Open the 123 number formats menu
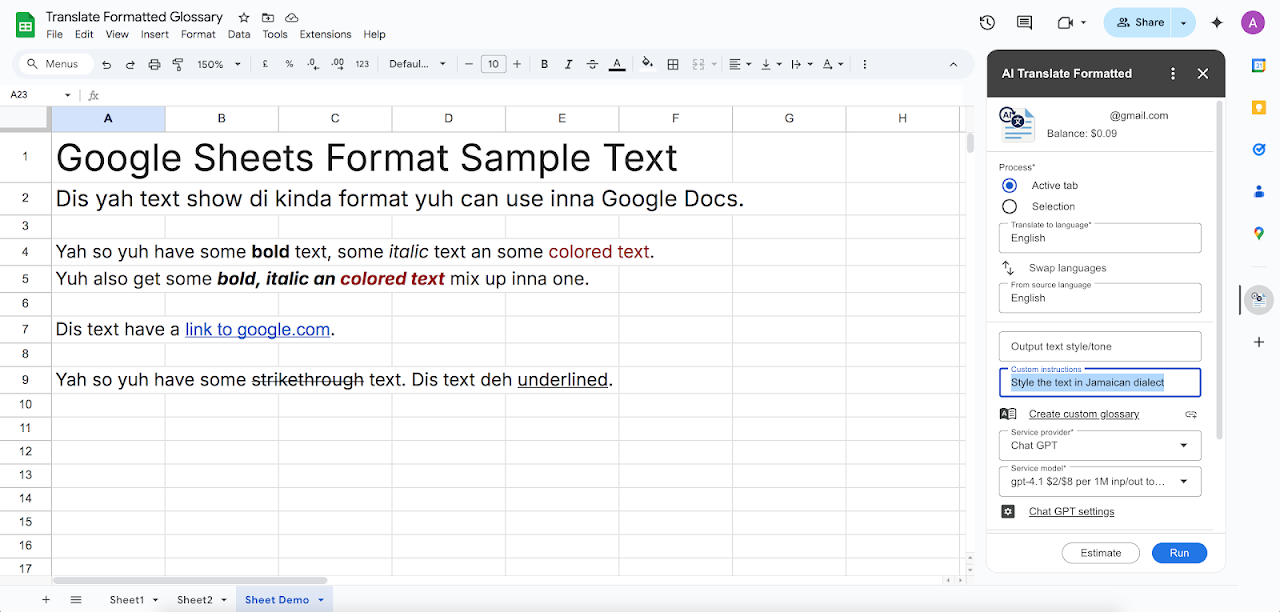 362,64
